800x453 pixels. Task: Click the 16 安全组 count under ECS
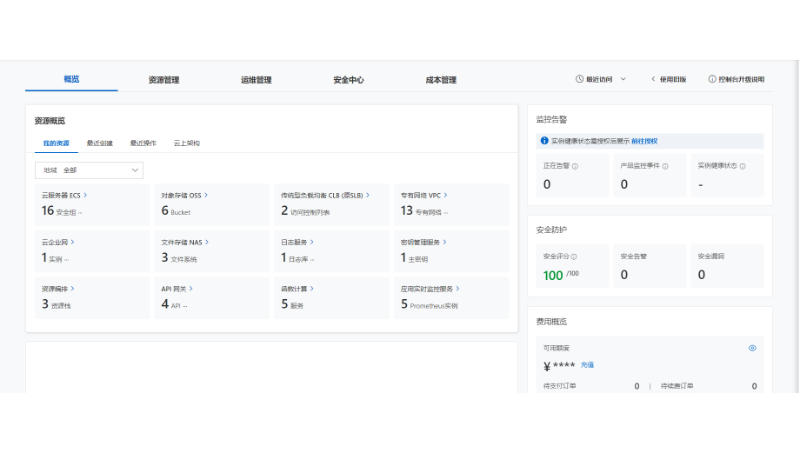[62, 211]
